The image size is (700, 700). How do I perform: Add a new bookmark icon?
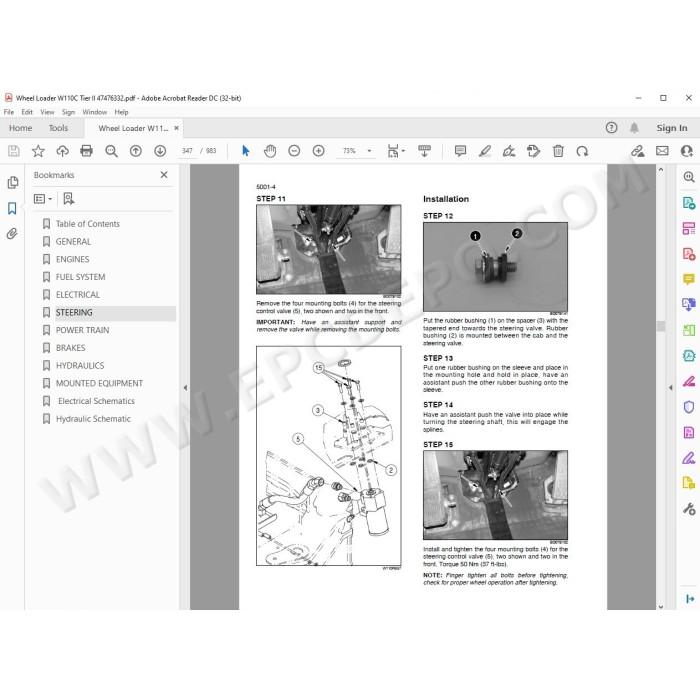tap(68, 199)
